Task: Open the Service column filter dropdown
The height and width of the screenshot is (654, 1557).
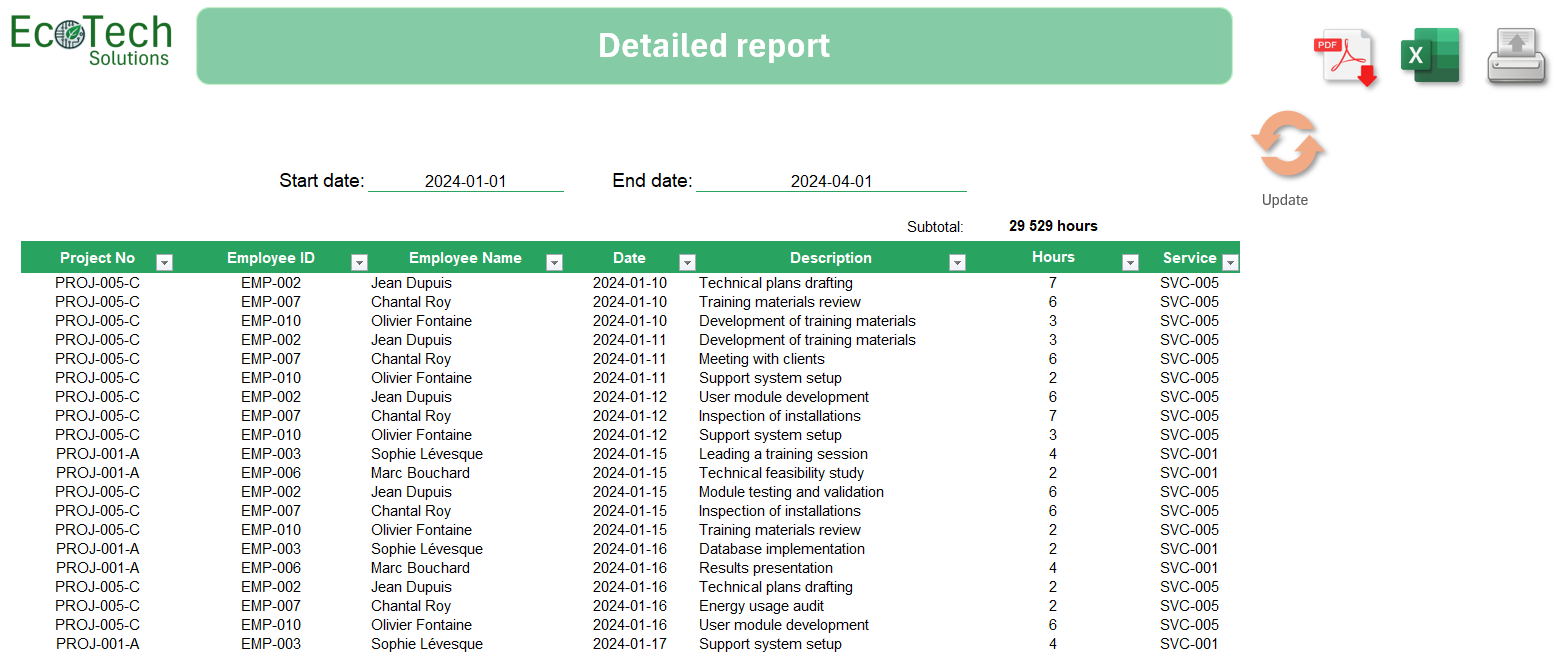Action: coord(1230,262)
